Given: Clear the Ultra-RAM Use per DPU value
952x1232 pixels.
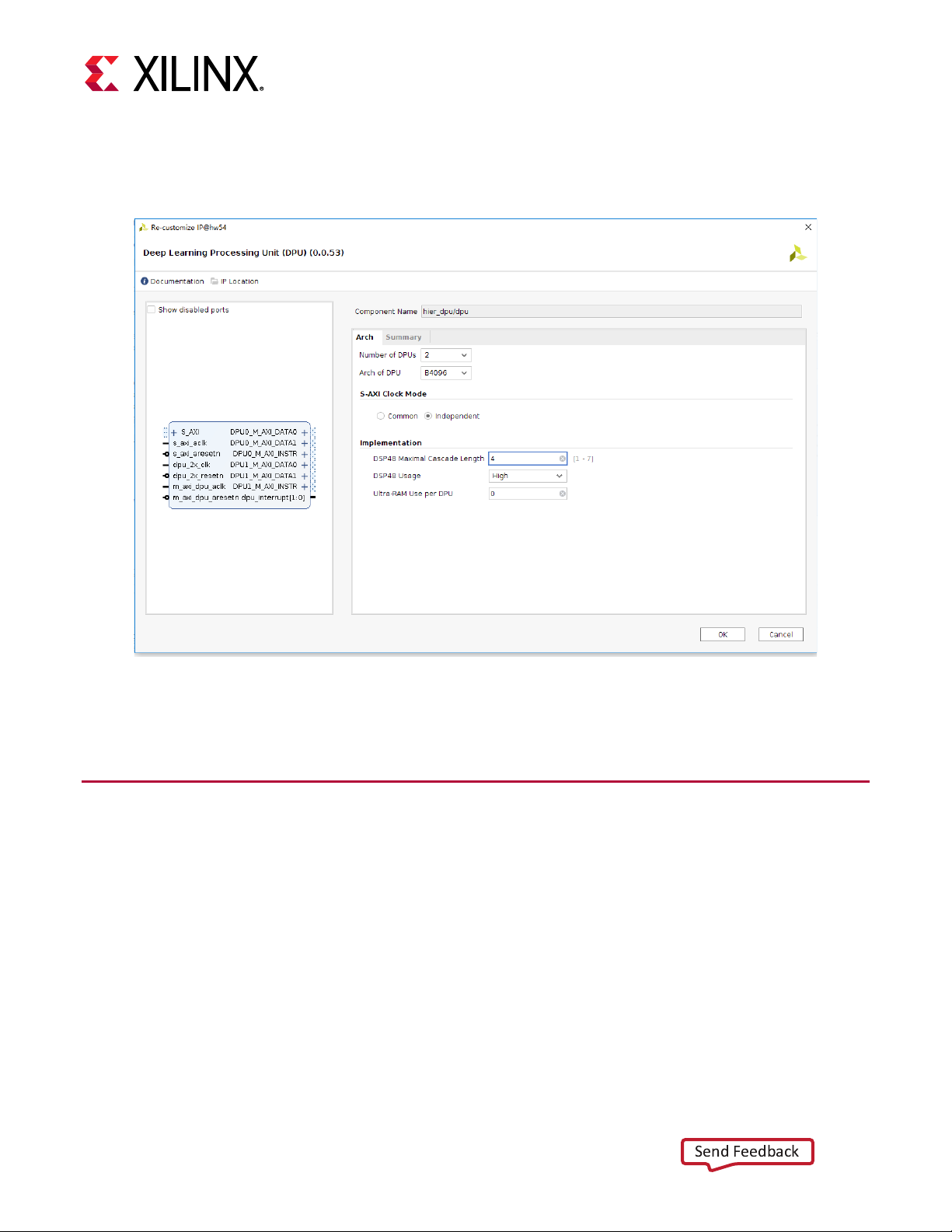Looking at the screenshot, I should coord(563,494).
